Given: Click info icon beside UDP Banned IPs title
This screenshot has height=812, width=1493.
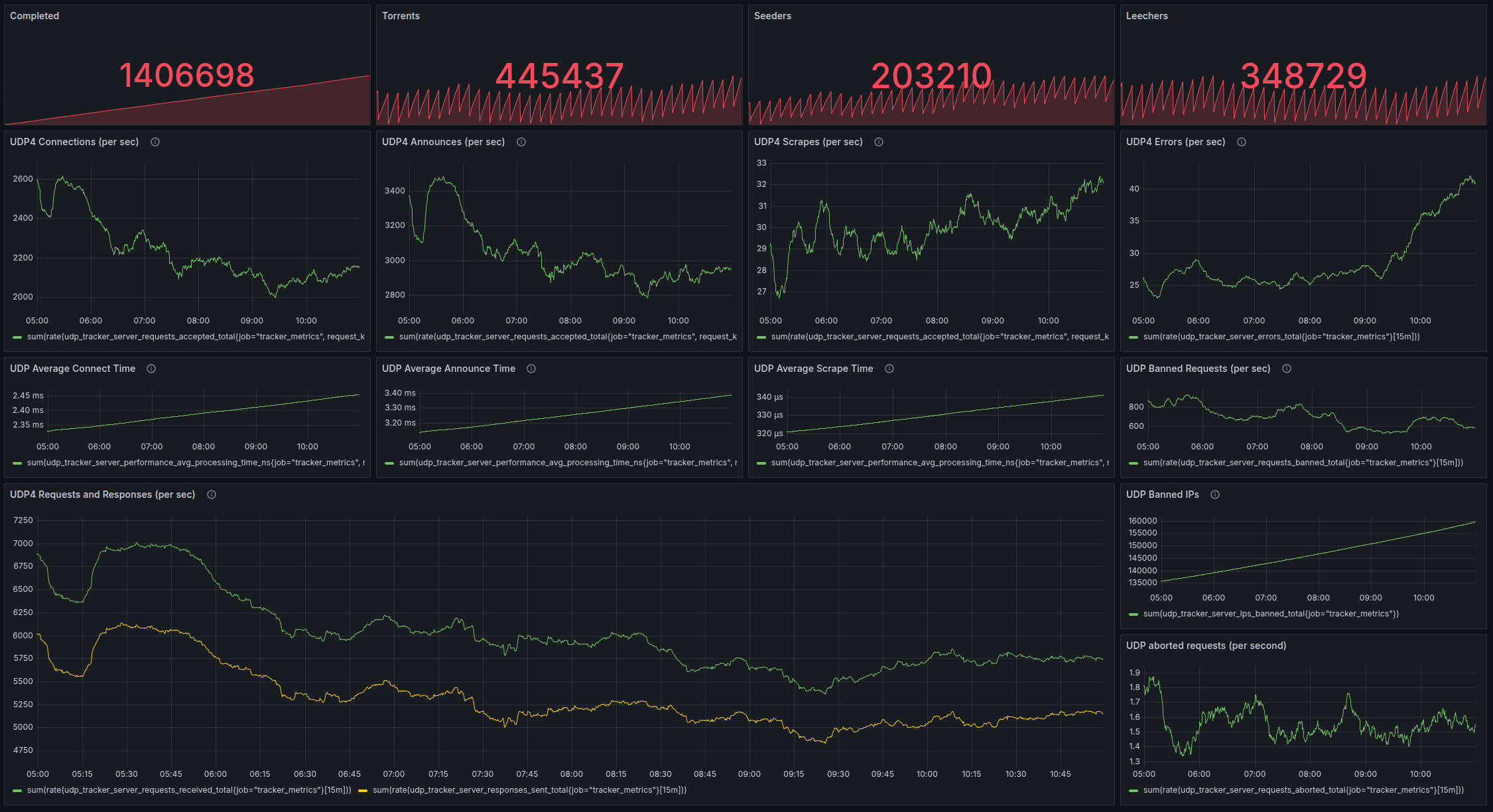Looking at the screenshot, I should pos(1215,494).
